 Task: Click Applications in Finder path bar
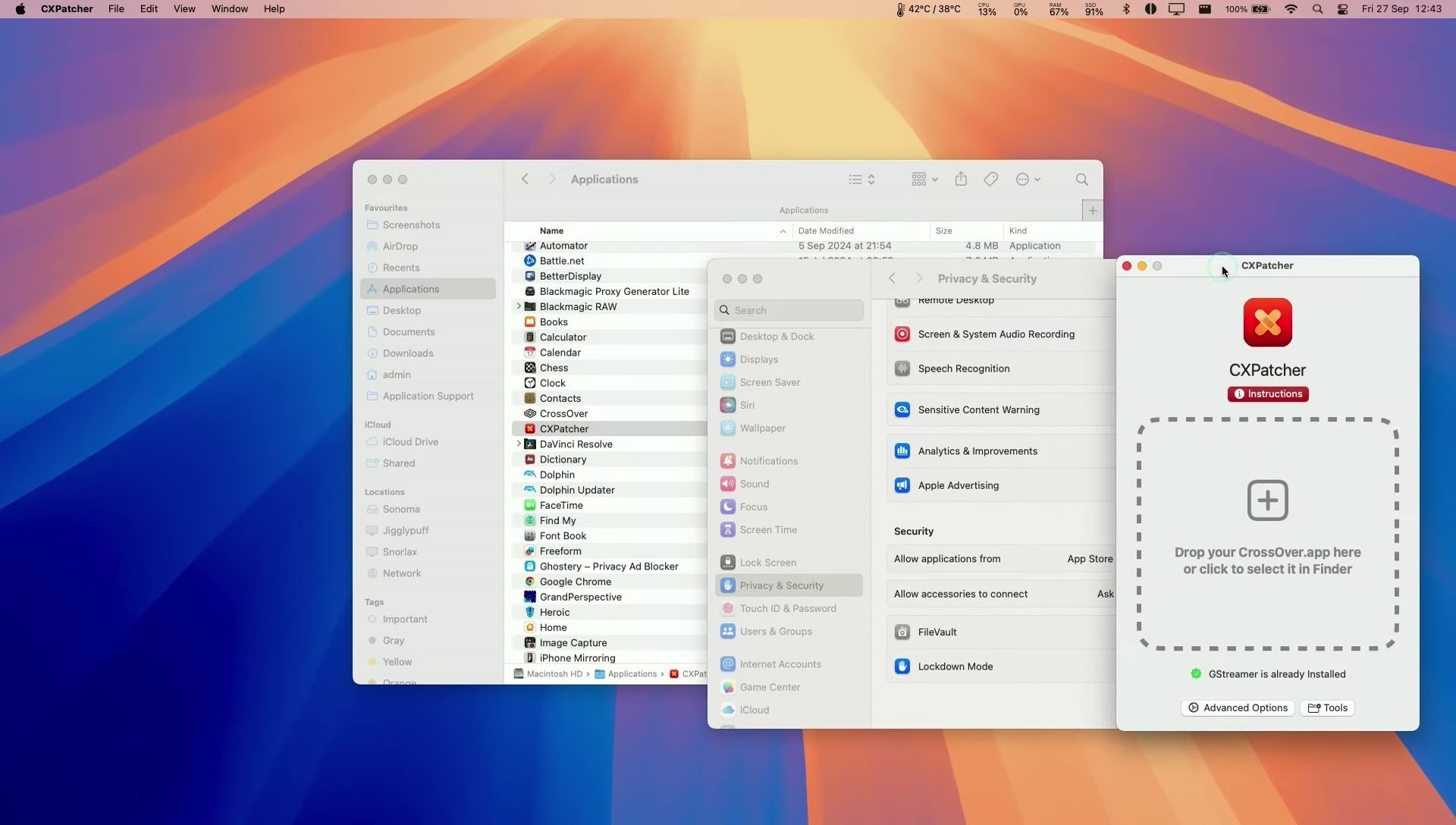tap(626, 674)
